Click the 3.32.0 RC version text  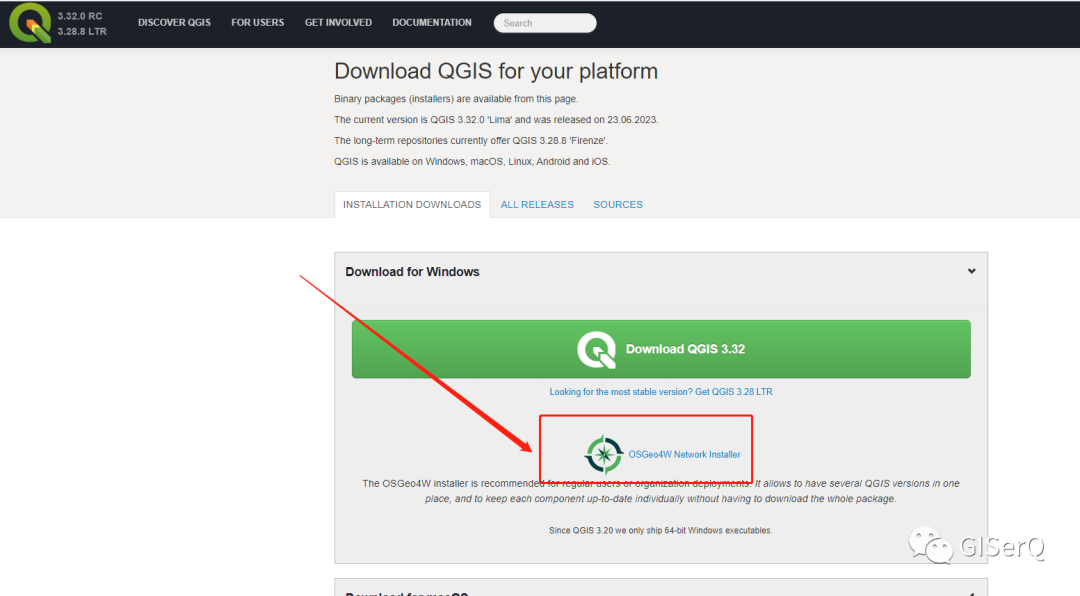pyautogui.click(x=80, y=16)
